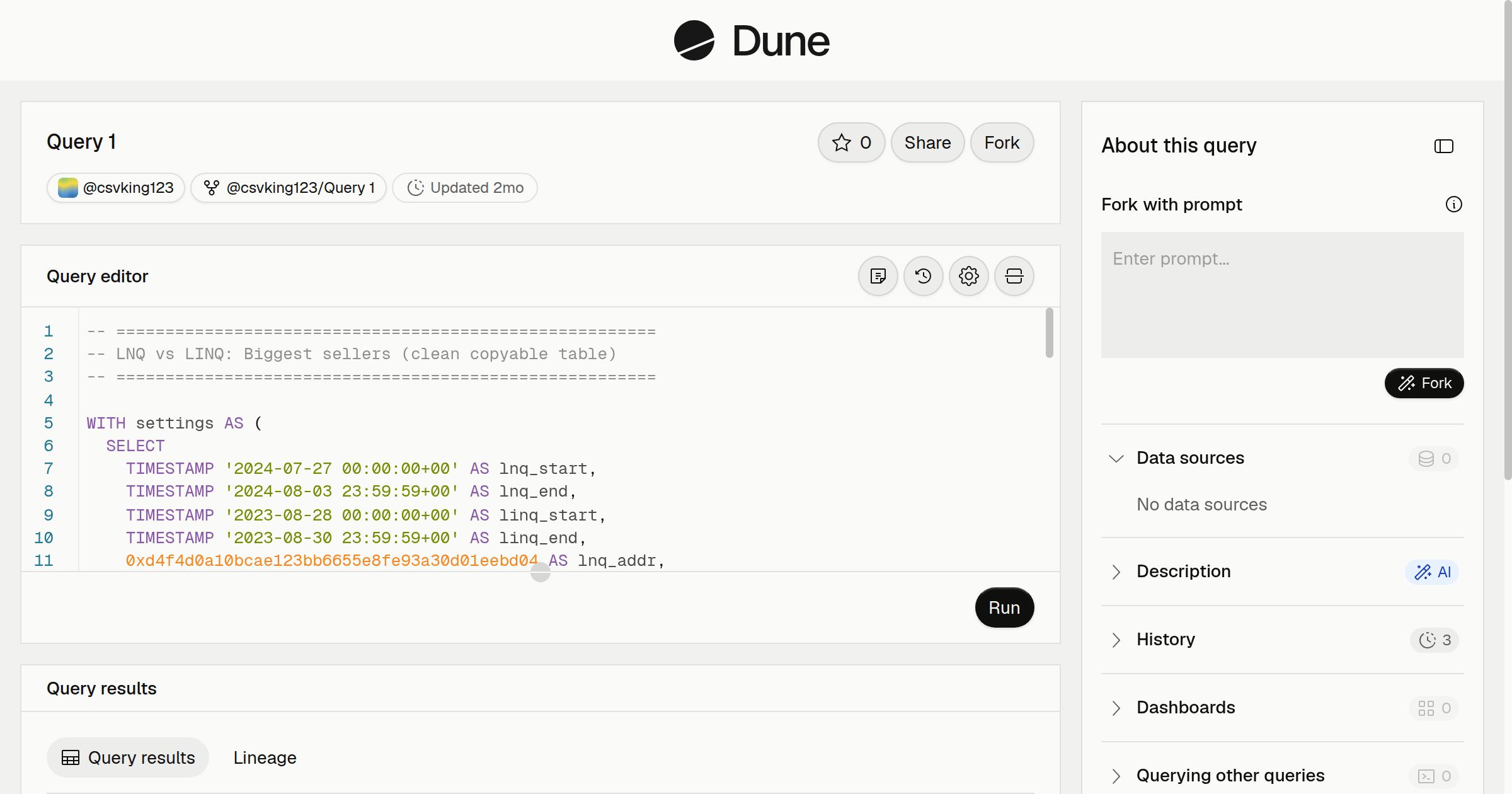Viewport: 1512px width, 794px height.
Task: Focus the Enter prompt text field
Action: [1282, 295]
